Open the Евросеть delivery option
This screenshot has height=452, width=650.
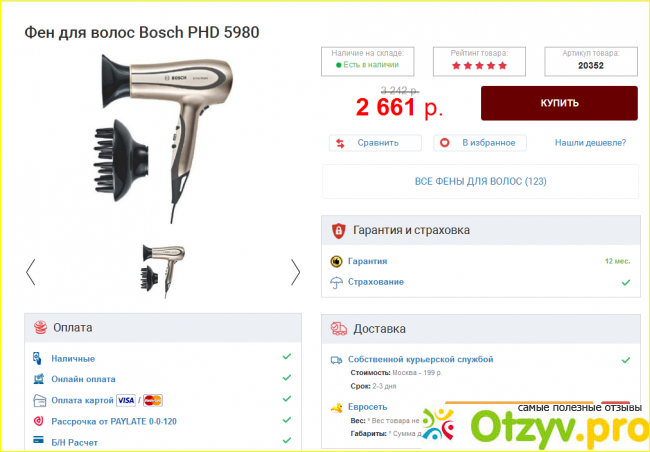coord(367,407)
